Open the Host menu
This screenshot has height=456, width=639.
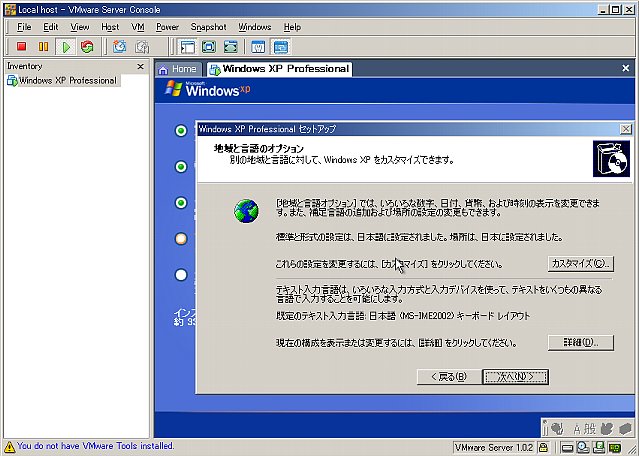[x=110, y=27]
